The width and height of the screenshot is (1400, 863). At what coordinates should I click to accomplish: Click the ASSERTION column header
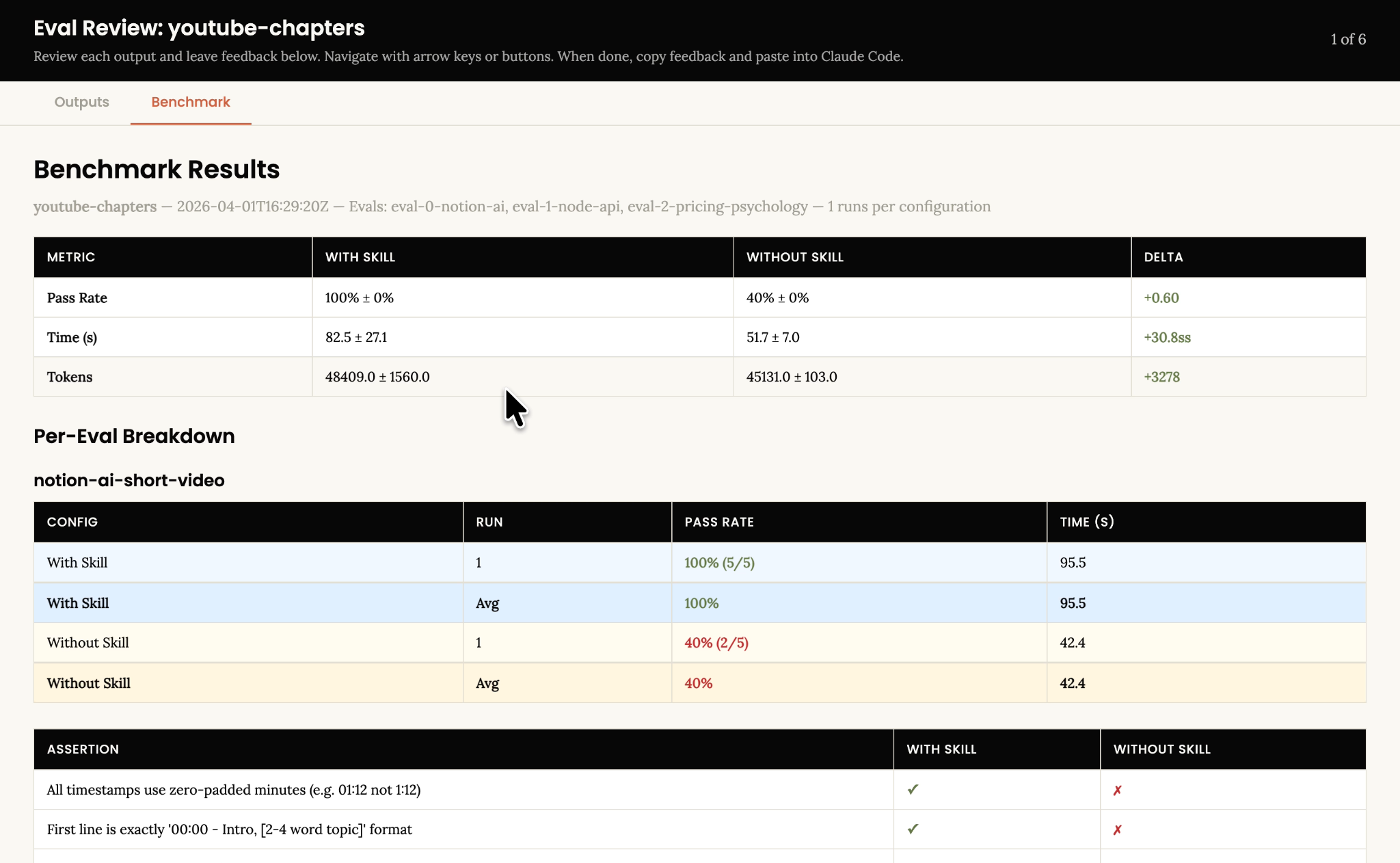pyautogui.click(x=83, y=749)
